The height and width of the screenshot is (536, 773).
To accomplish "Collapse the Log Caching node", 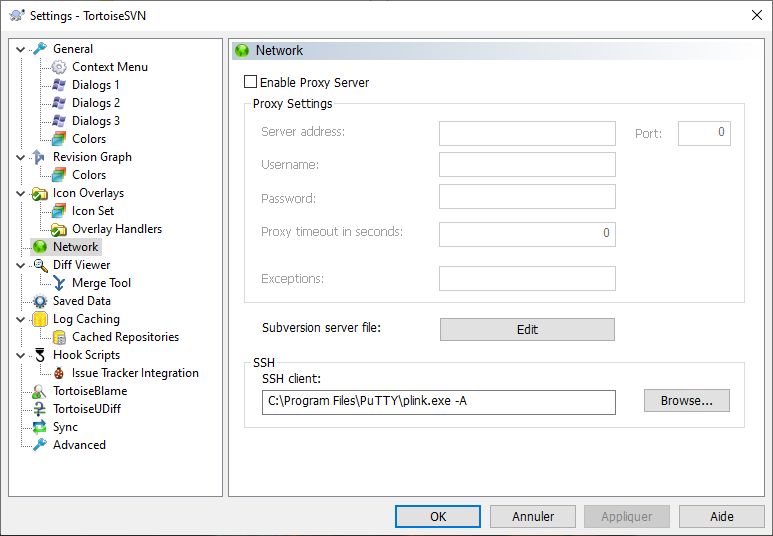I will click(x=21, y=320).
